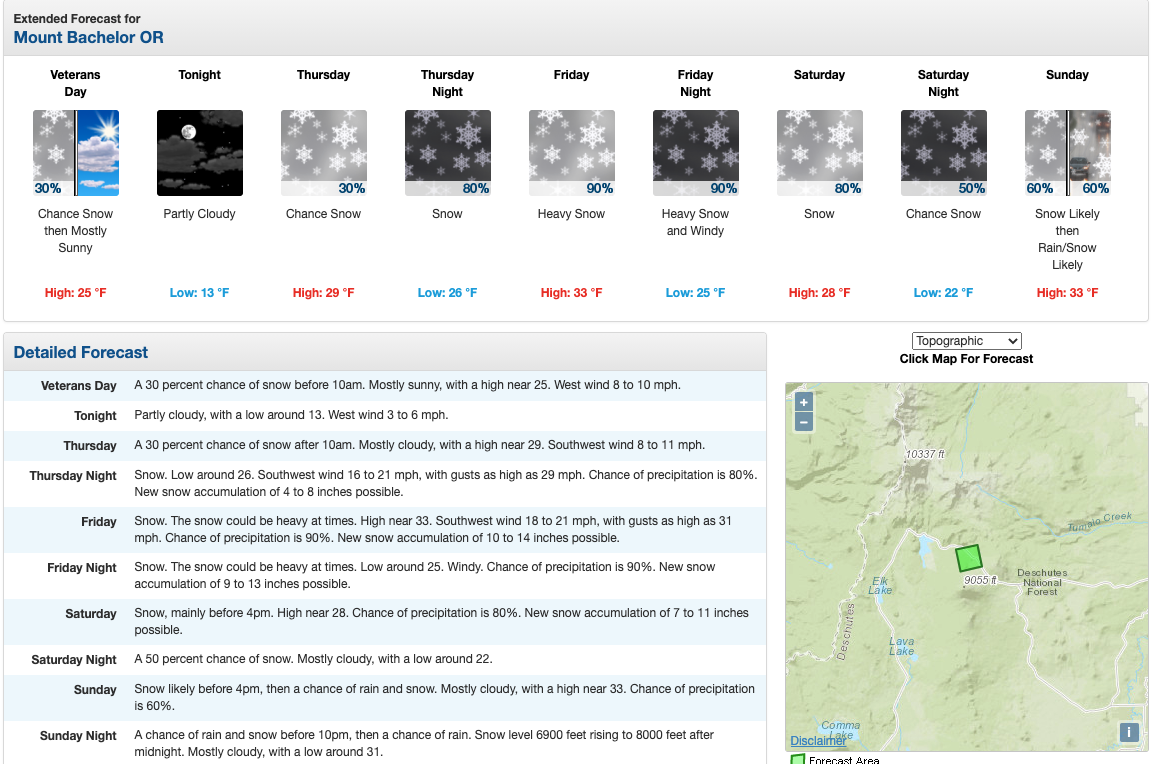Image resolution: width=1152 pixels, height=764 pixels.
Task: Click 'Heavy Snow and Windy' description text
Action: [695, 222]
